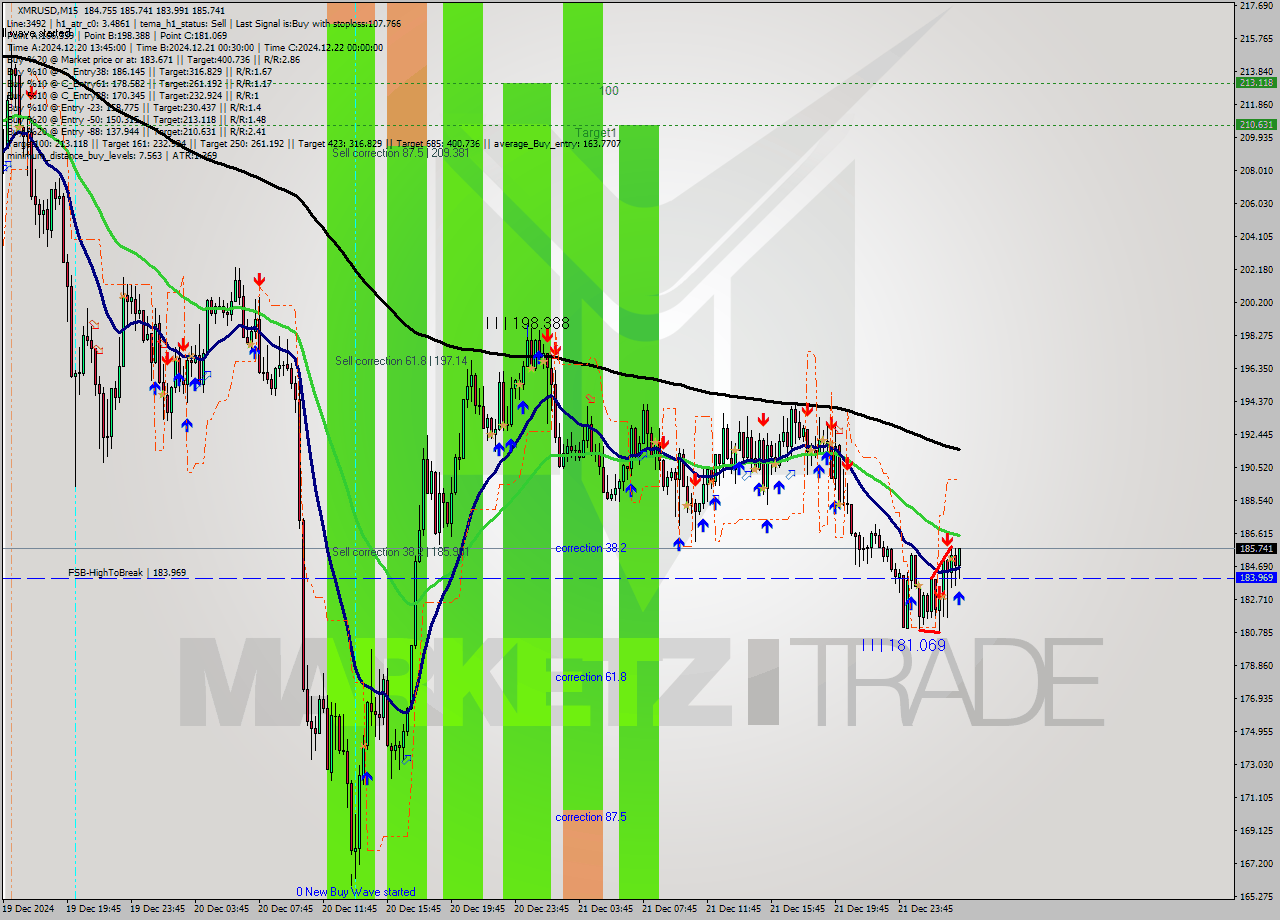
Task: Click the 217.690 value on price axis
Action: click(1256, 6)
